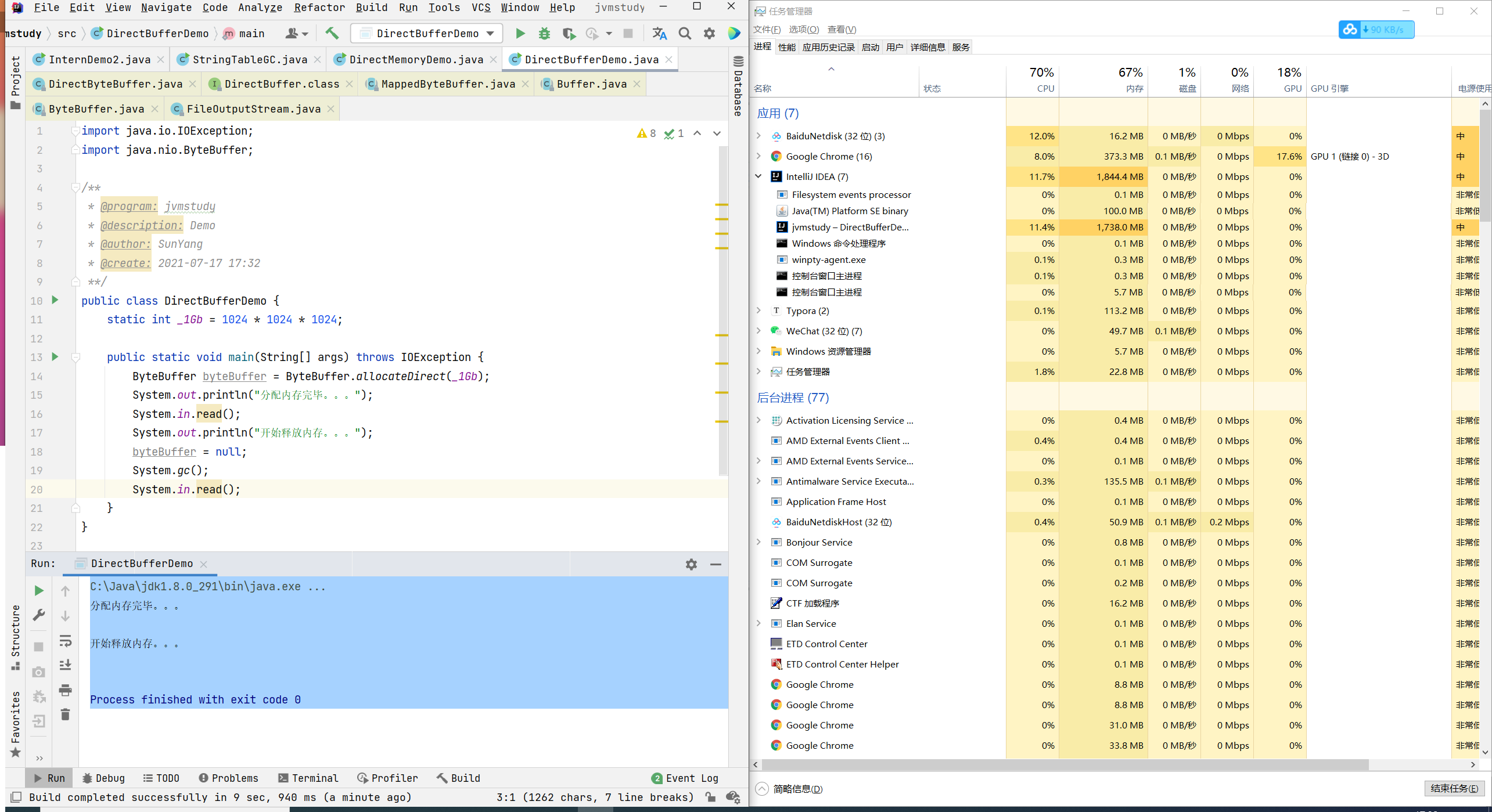The image size is (1492, 812).
Task: Fold the main method at line 13
Action: (x=76, y=357)
